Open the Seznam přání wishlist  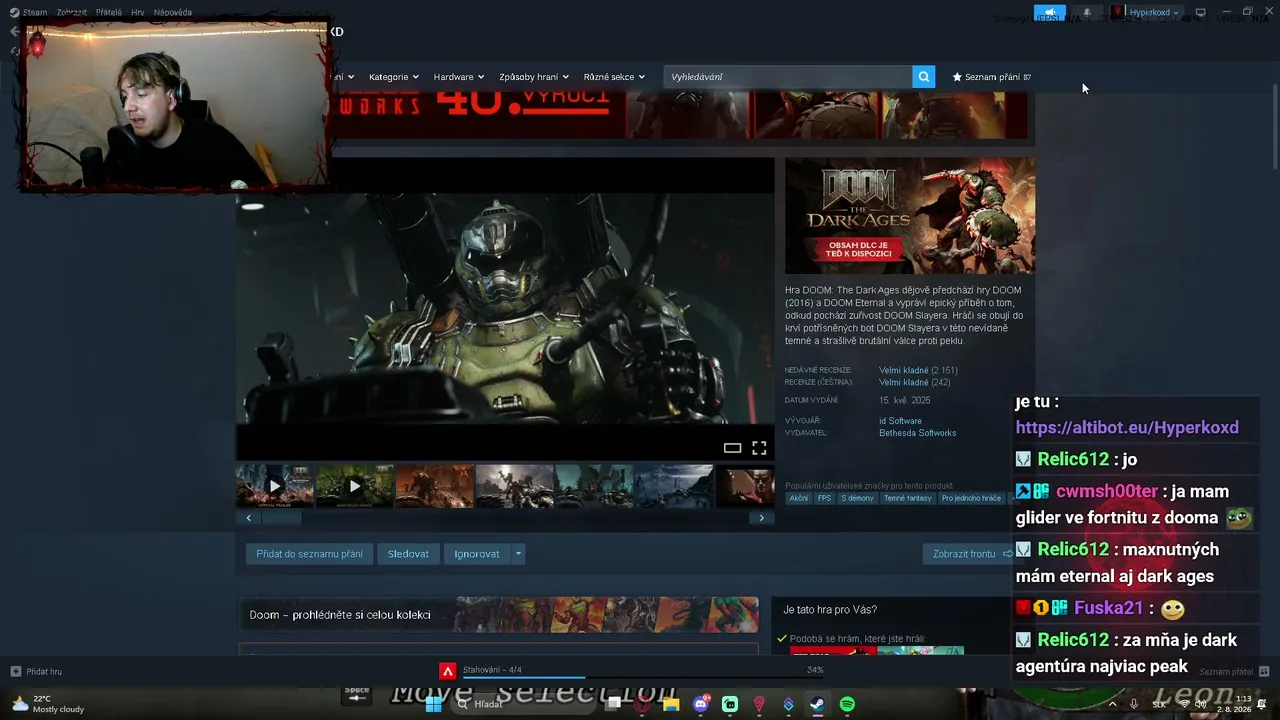pos(991,77)
